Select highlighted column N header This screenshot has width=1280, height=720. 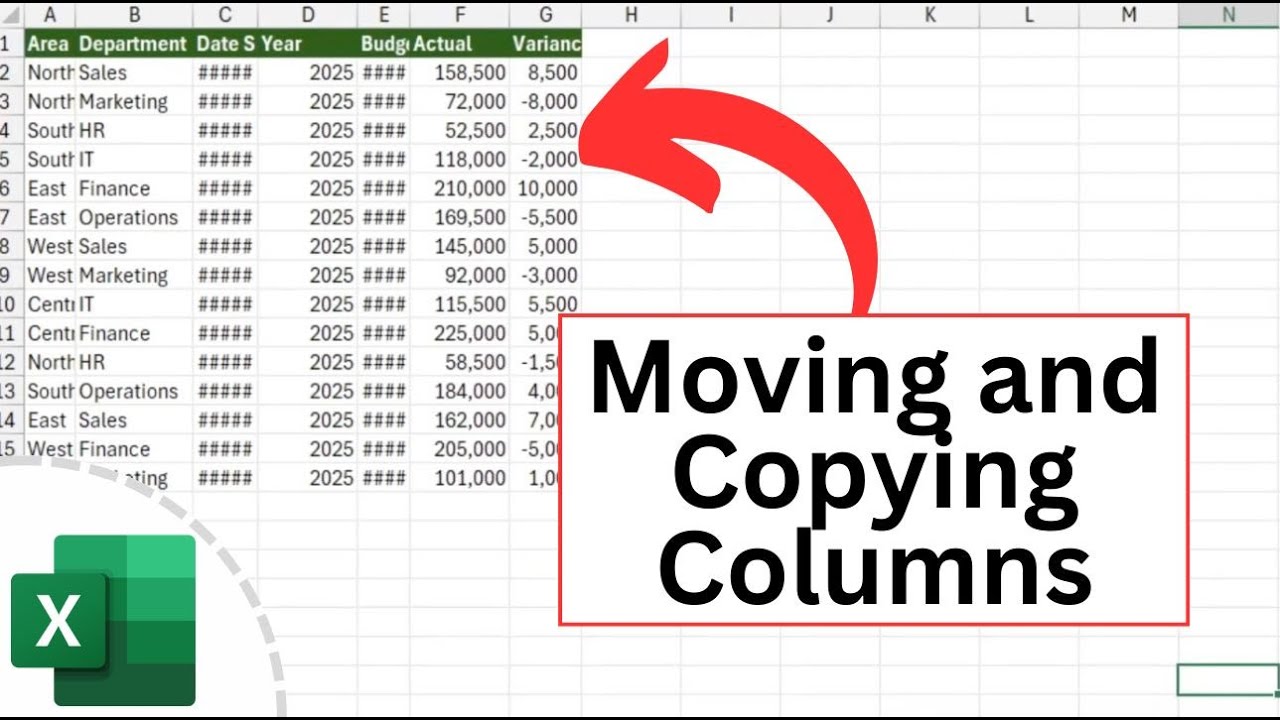[1229, 14]
